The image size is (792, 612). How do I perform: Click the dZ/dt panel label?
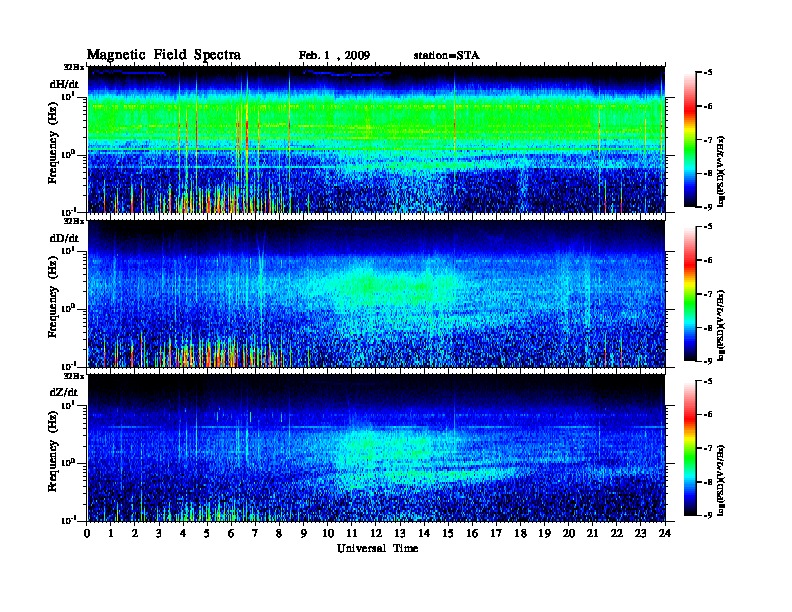click(x=64, y=392)
